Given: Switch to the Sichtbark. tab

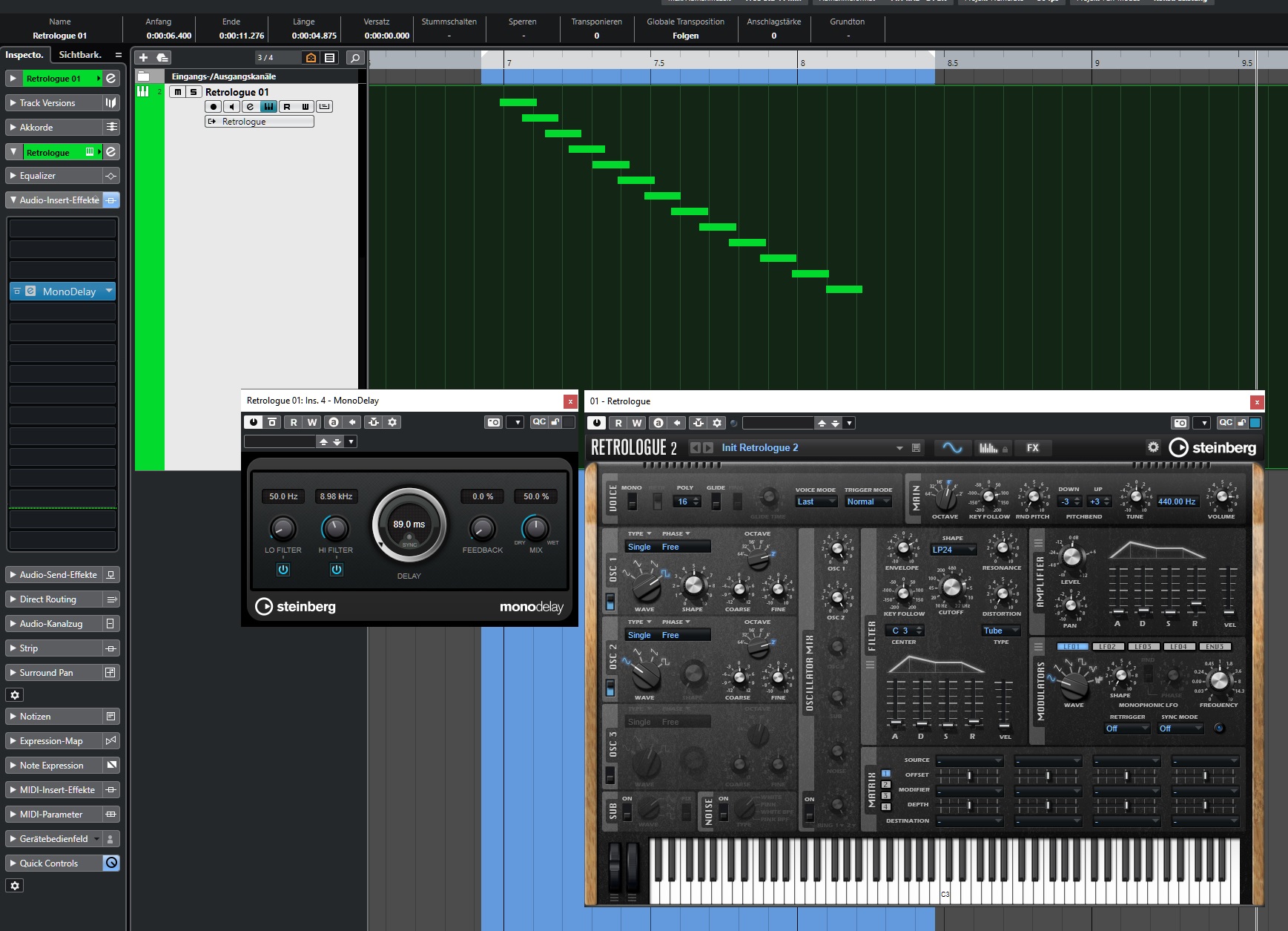Looking at the screenshot, I should (80, 55).
